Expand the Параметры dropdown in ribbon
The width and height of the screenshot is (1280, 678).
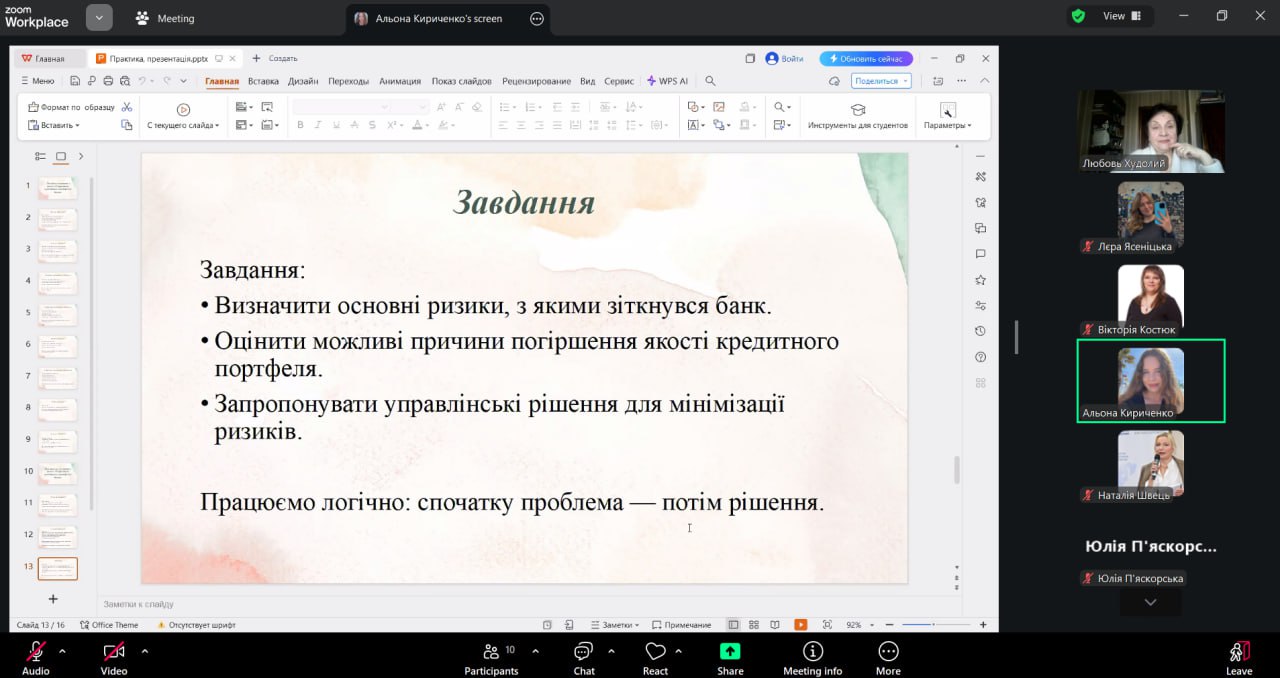947,125
